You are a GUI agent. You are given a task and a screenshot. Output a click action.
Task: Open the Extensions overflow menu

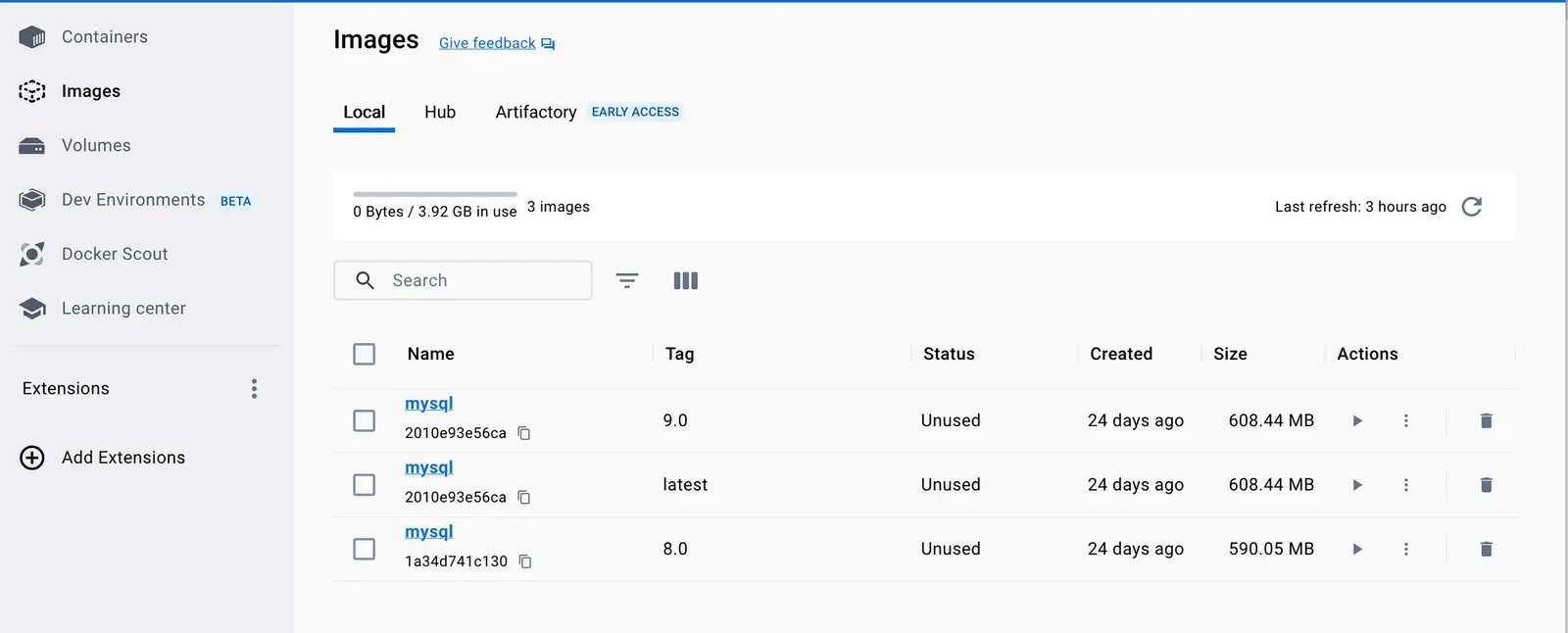(254, 388)
